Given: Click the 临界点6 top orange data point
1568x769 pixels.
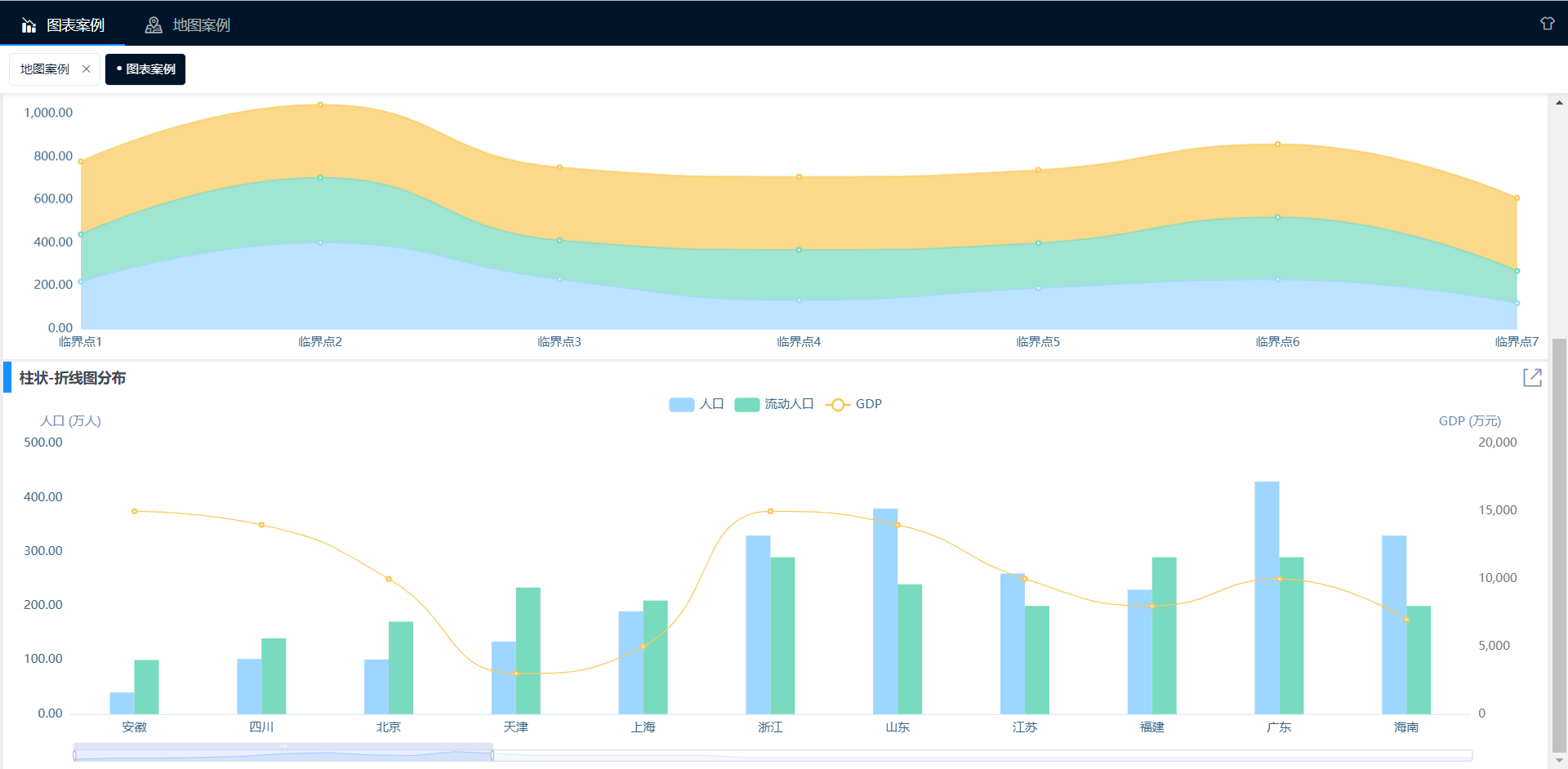Looking at the screenshot, I should coord(1278,144).
